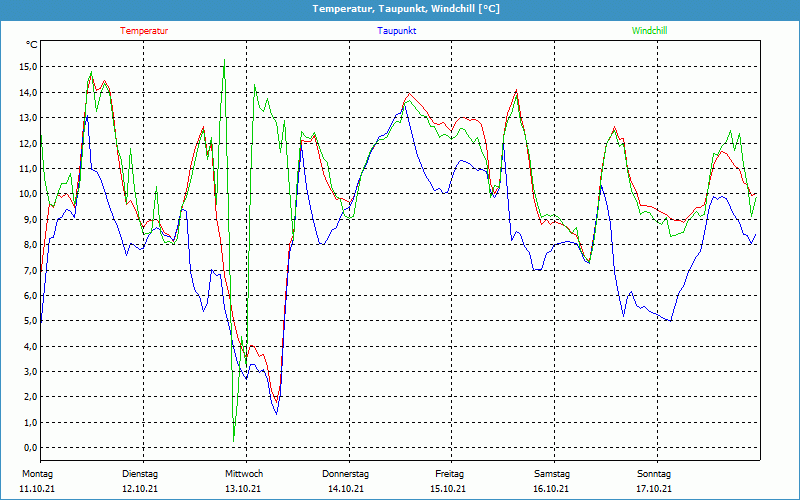Click the Mittwoch day label
Image resolution: width=800 pixels, height=500 pixels.
click(x=244, y=474)
